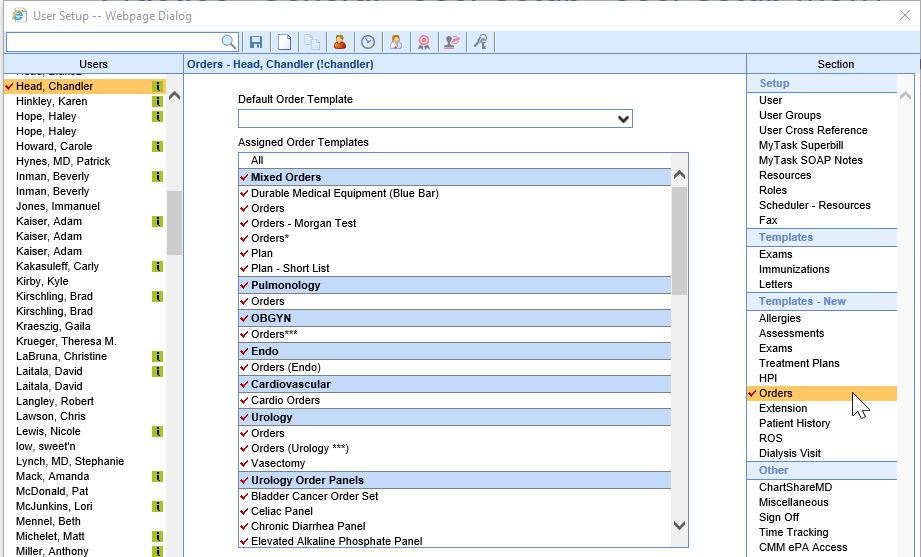Open the Treatment Plans section
The image size is (921, 557).
(x=798, y=363)
